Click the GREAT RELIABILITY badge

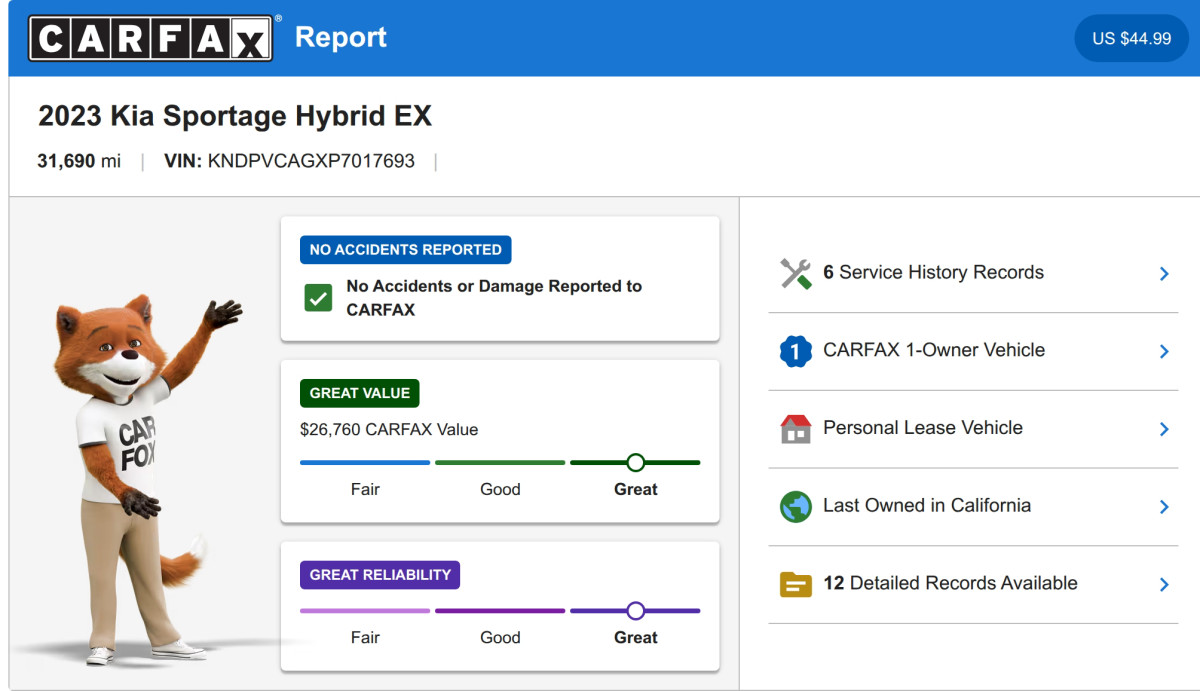pyautogui.click(x=380, y=575)
